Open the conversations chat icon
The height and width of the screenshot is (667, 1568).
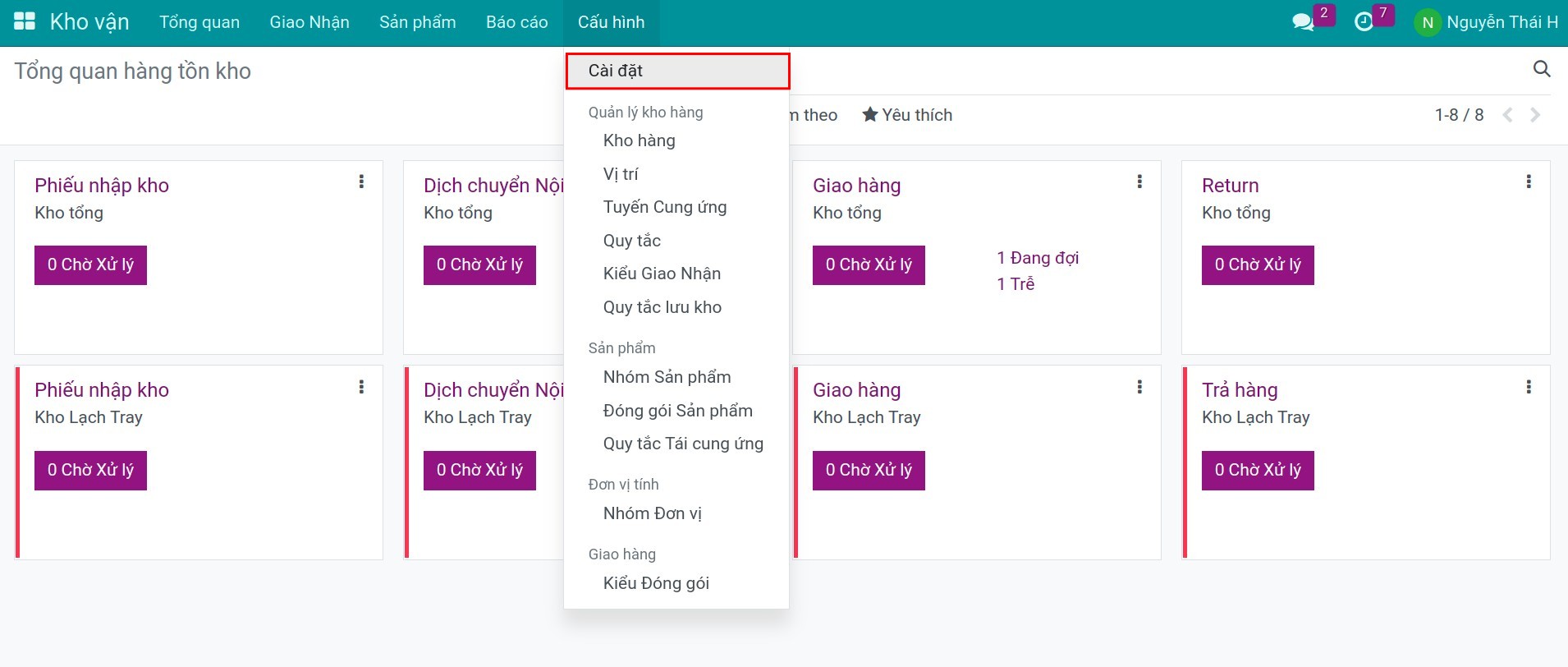pos(1303,22)
